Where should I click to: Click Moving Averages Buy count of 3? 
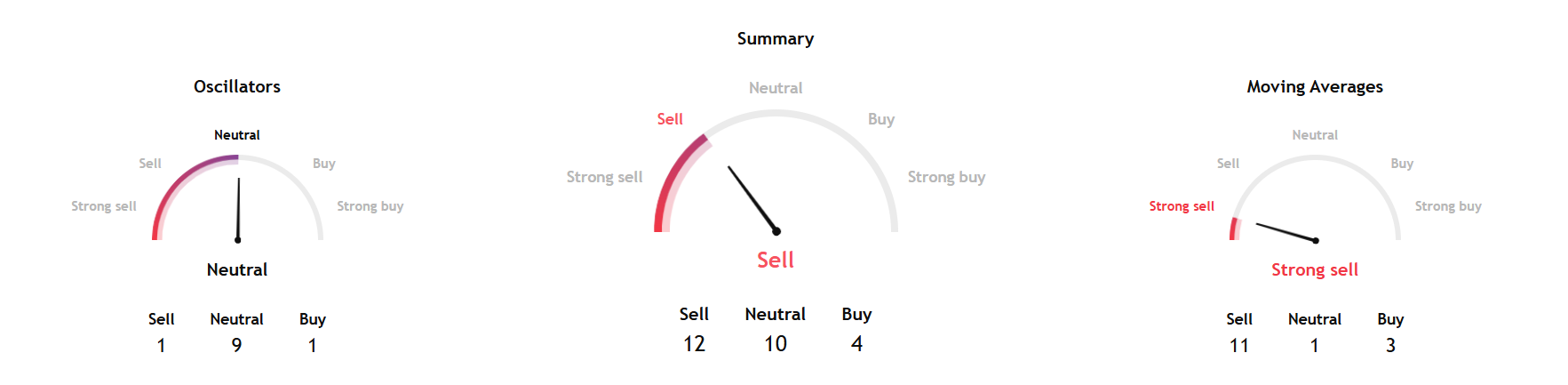pos(1390,345)
